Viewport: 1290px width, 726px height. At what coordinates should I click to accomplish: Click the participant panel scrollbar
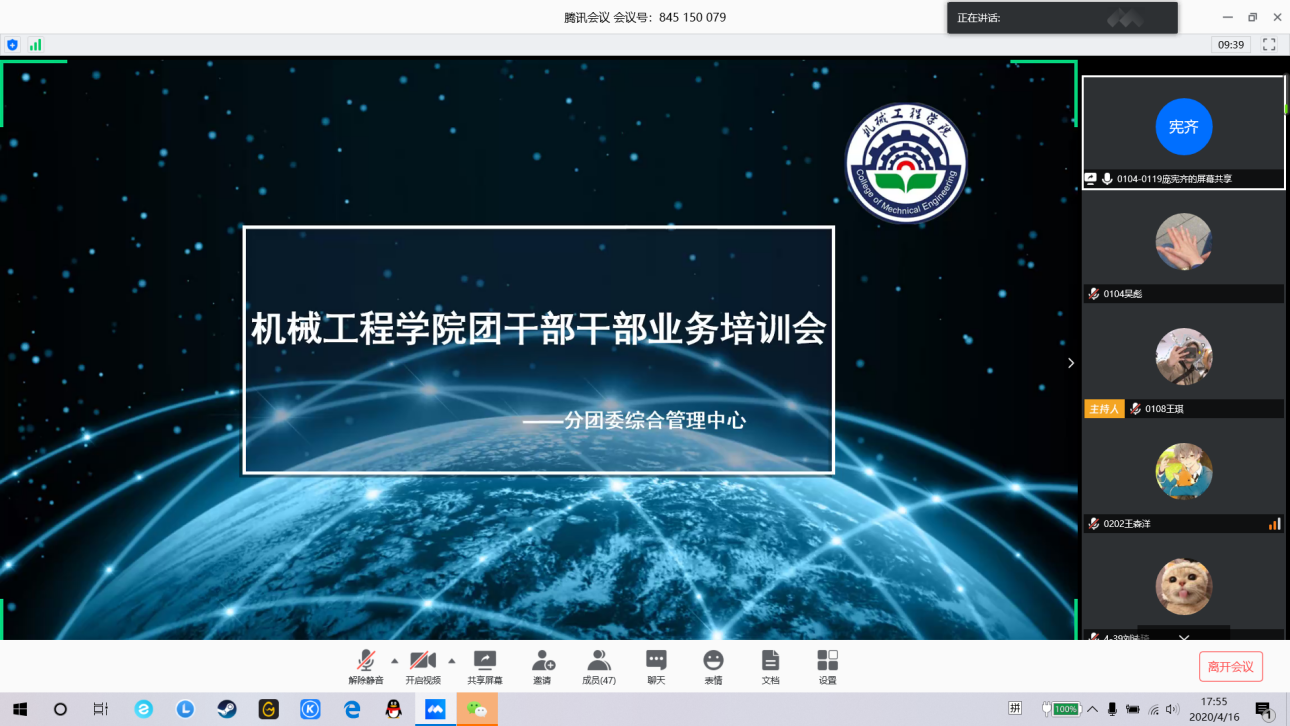tap(1287, 96)
